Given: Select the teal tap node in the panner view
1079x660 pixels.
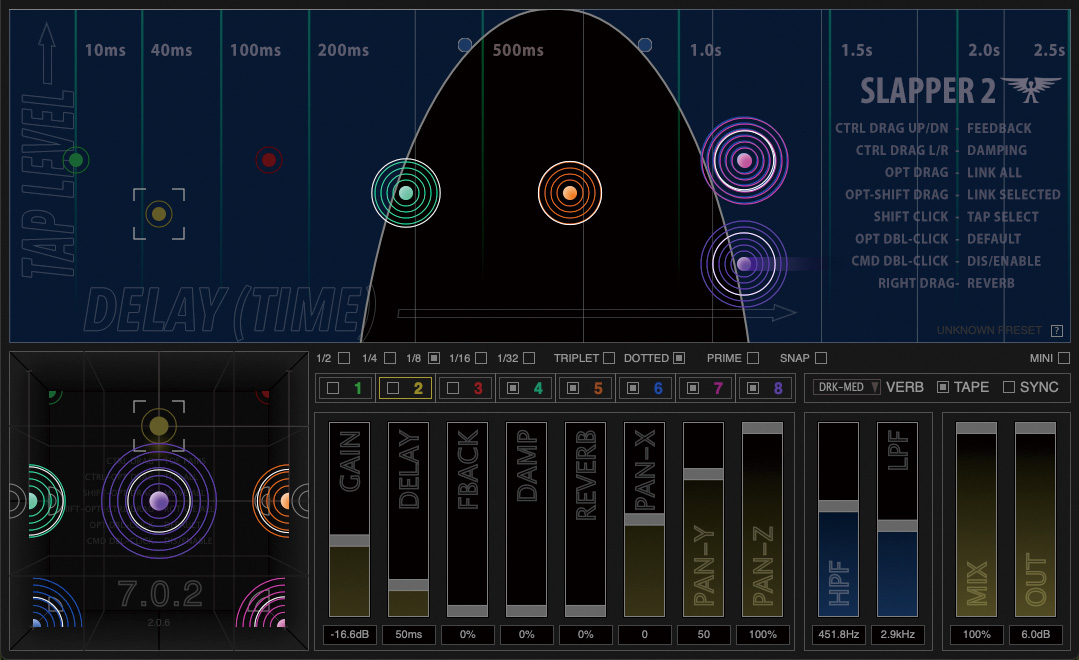Looking at the screenshot, I should (45, 500).
